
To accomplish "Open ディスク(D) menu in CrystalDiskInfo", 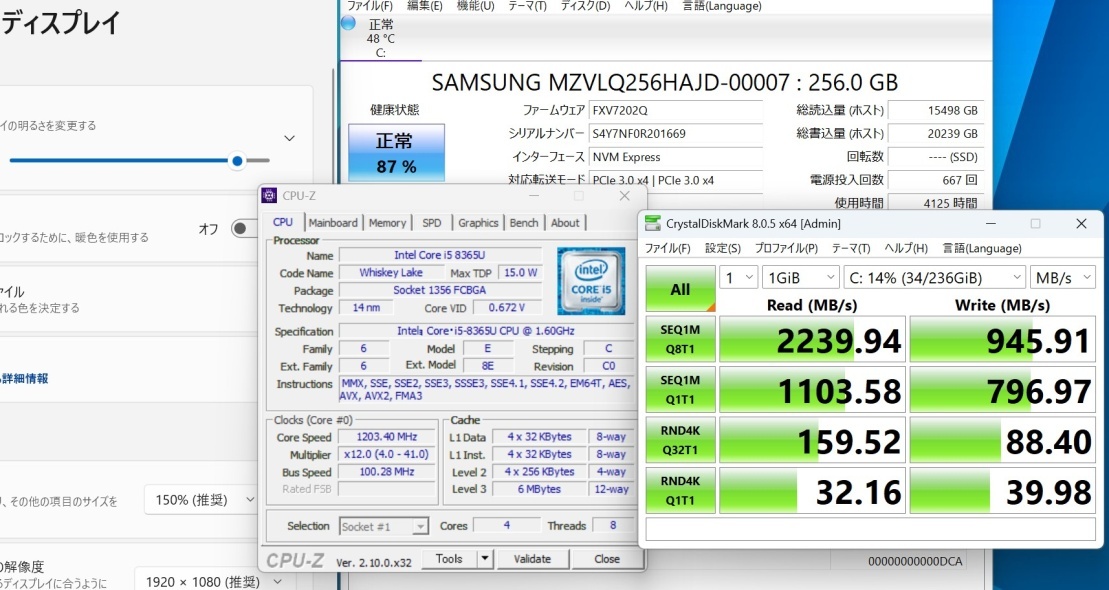I will pyautogui.click(x=585, y=6).
